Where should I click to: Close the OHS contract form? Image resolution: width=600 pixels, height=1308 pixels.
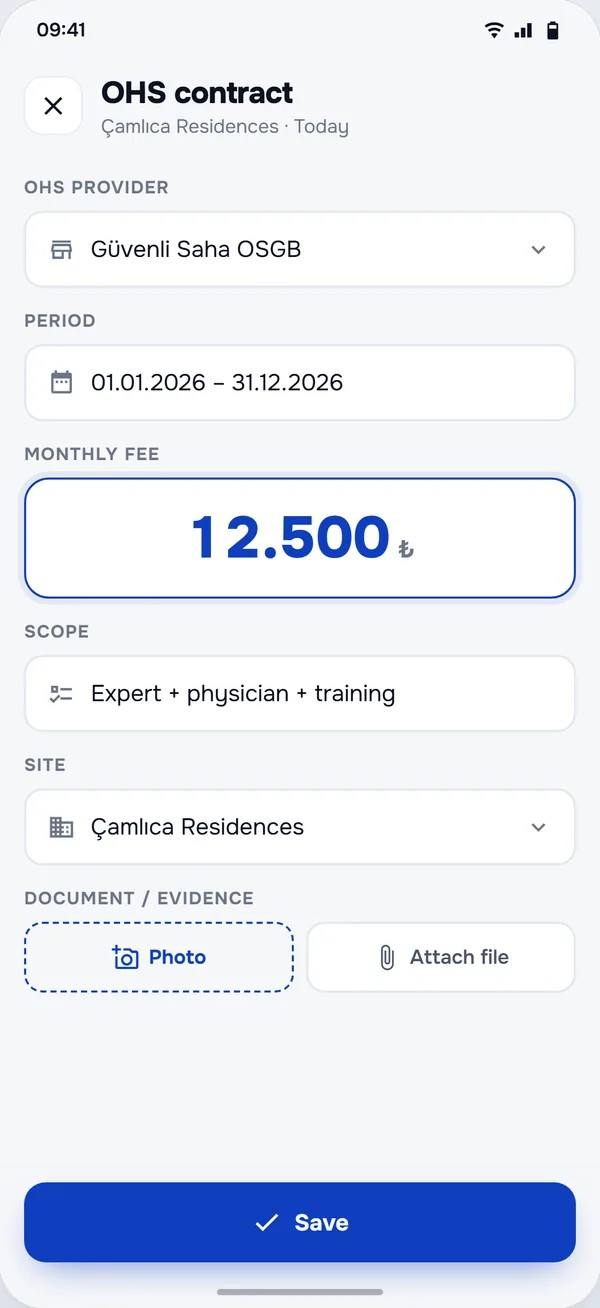[x=53, y=106]
